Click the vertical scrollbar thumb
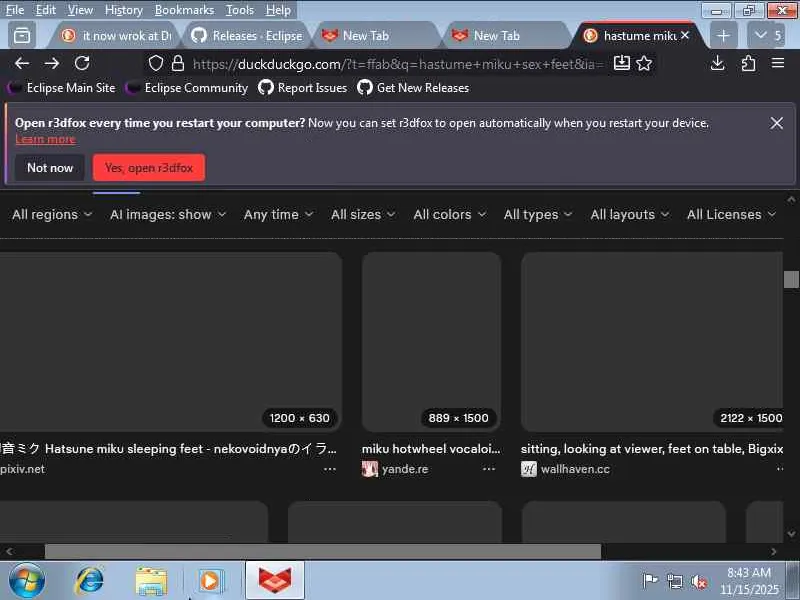 pyautogui.click(x=791, y=279)
